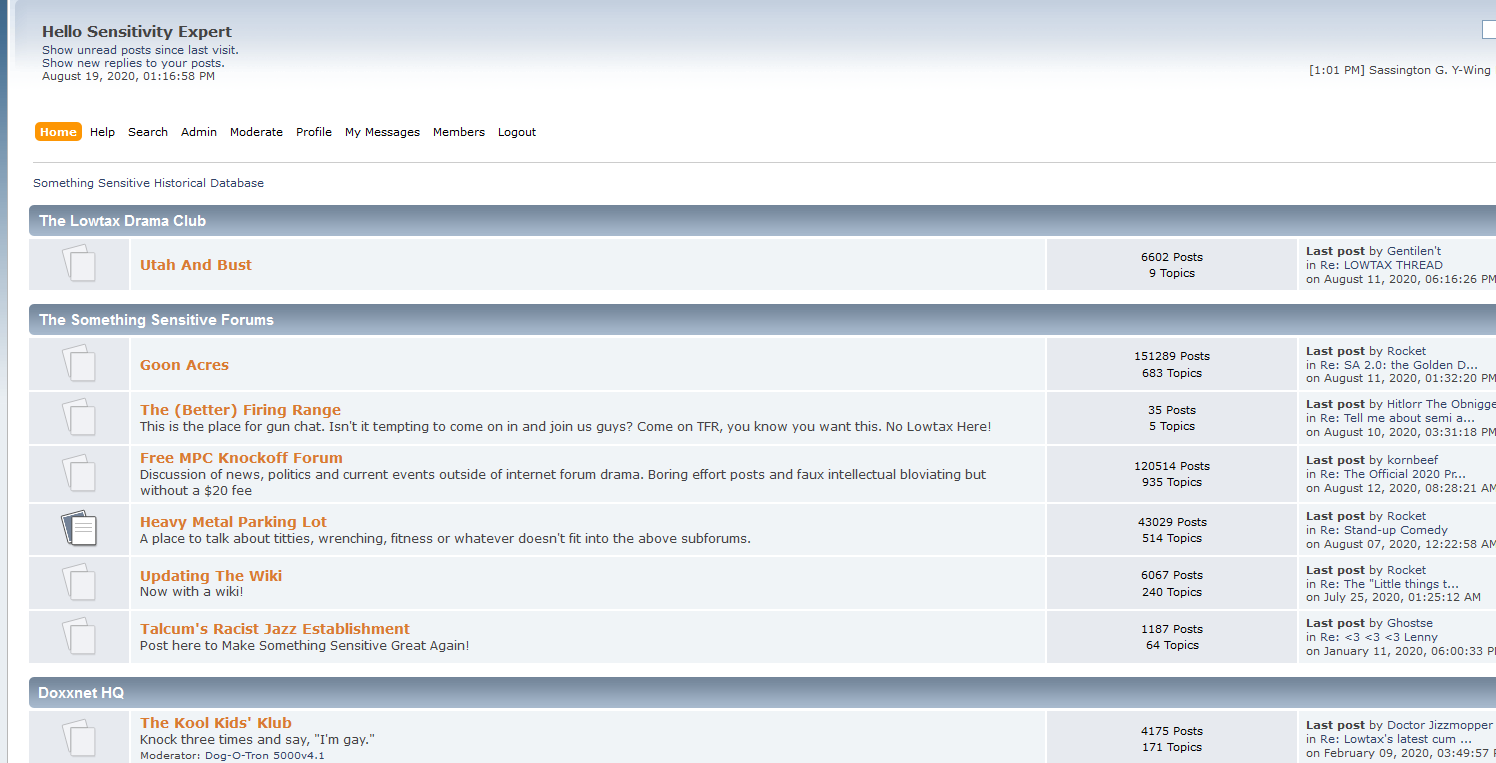1496x763 pixels.
Task: Click the 4175 Posts count text
Action: click(1172, 731)
